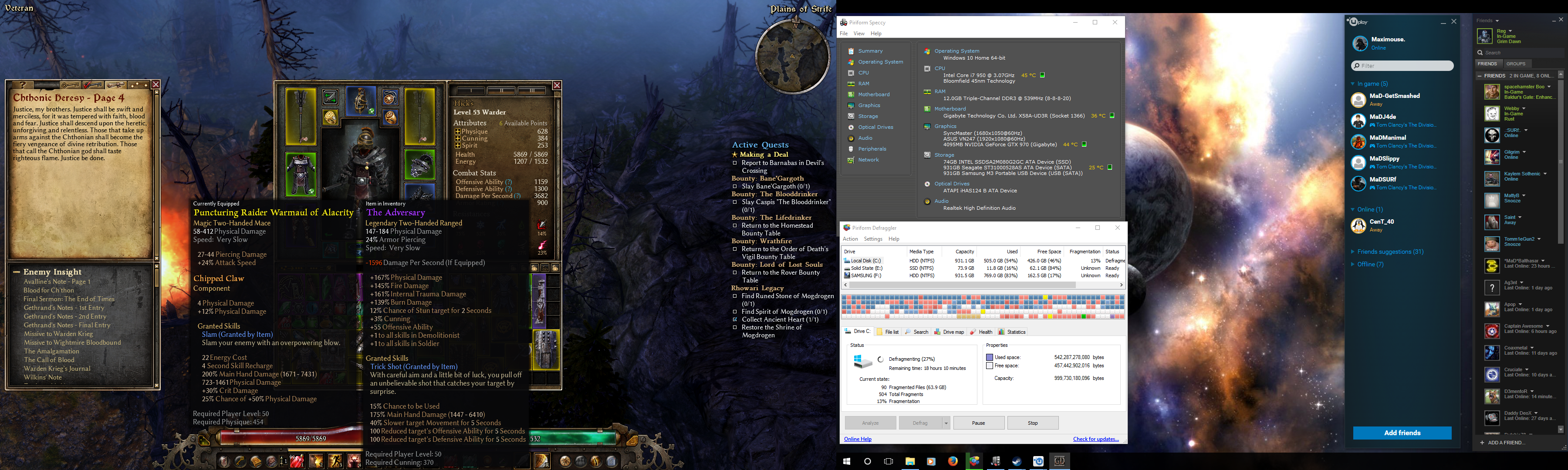The height and width of the screenshot is (470, 1568).
Task: Click Add friends button in Uplay
Action: tap(1402, 433)
